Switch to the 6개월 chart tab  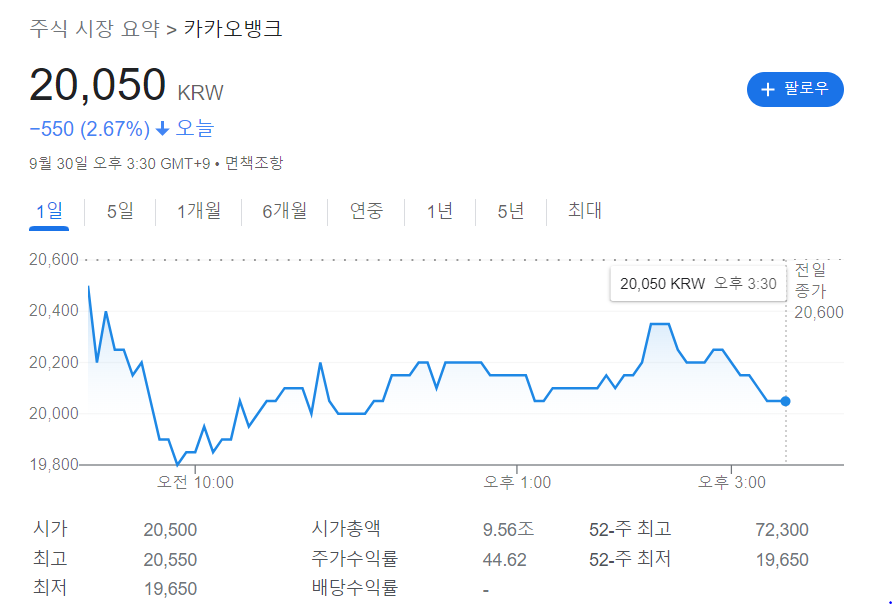click(x=284, y=212)
